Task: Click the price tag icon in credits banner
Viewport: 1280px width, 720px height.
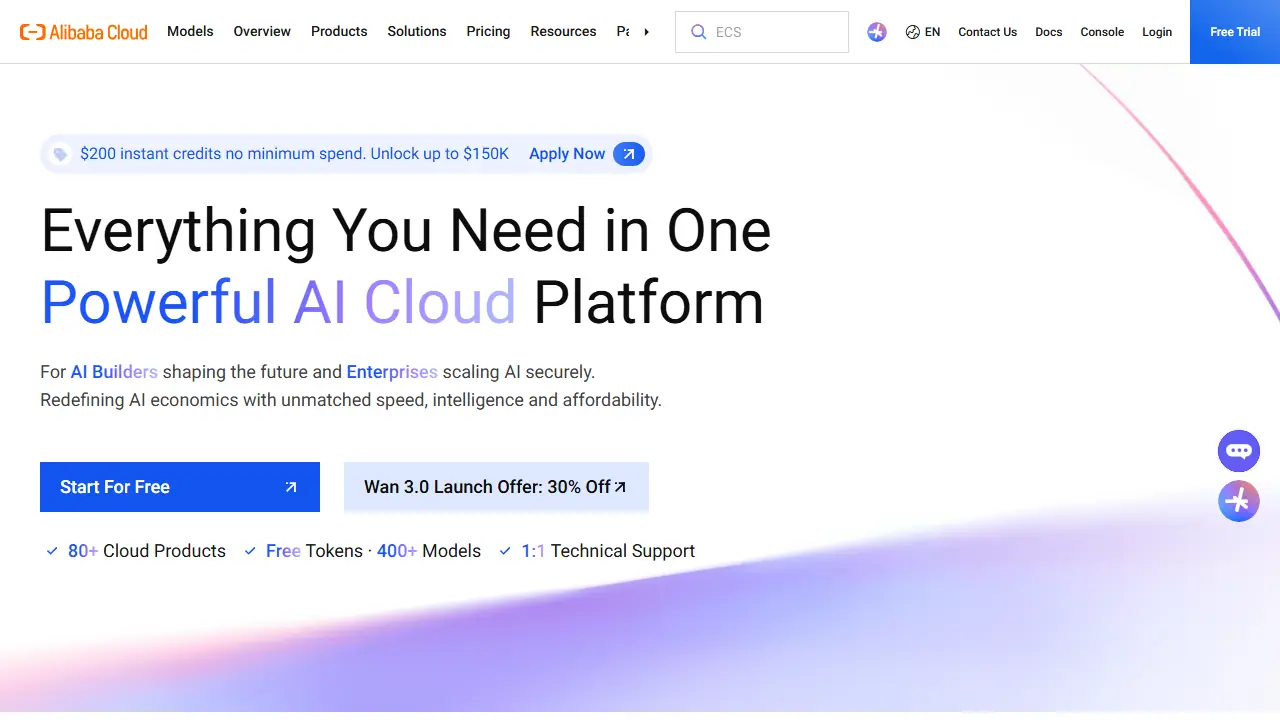Action: point(60,154)
